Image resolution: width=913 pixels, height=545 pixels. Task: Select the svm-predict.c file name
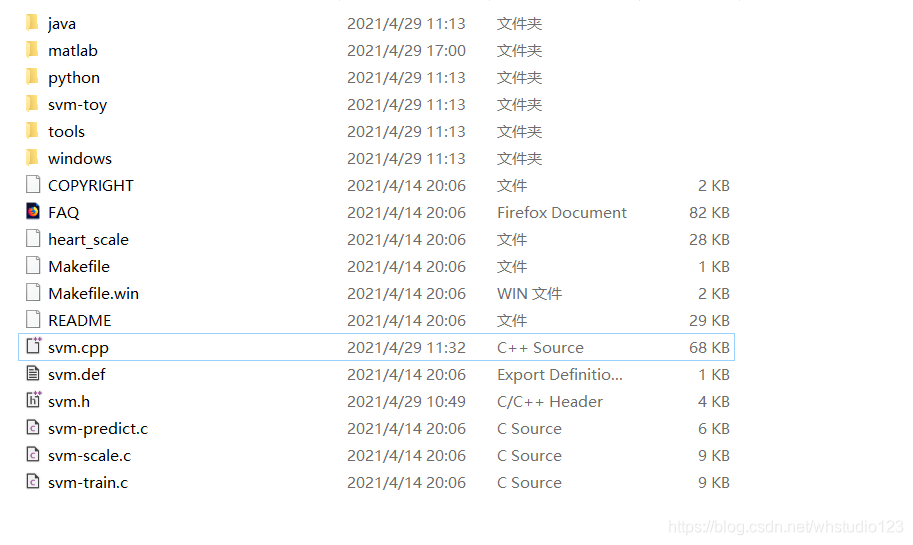click(98, 429)
